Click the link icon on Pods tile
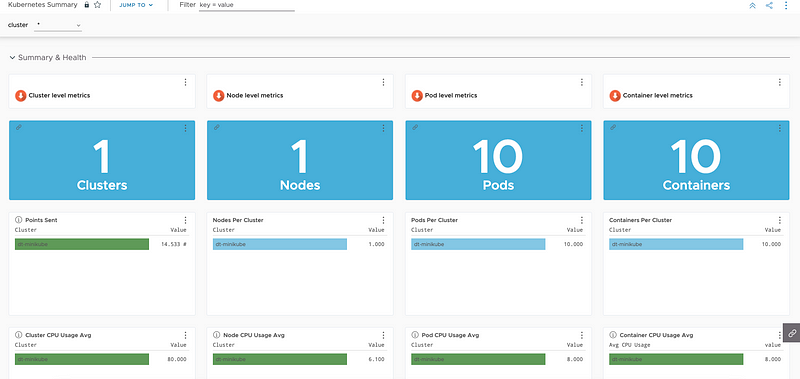Image resolution: width=800 pixels, height=379 pixels. pos(415,127)
